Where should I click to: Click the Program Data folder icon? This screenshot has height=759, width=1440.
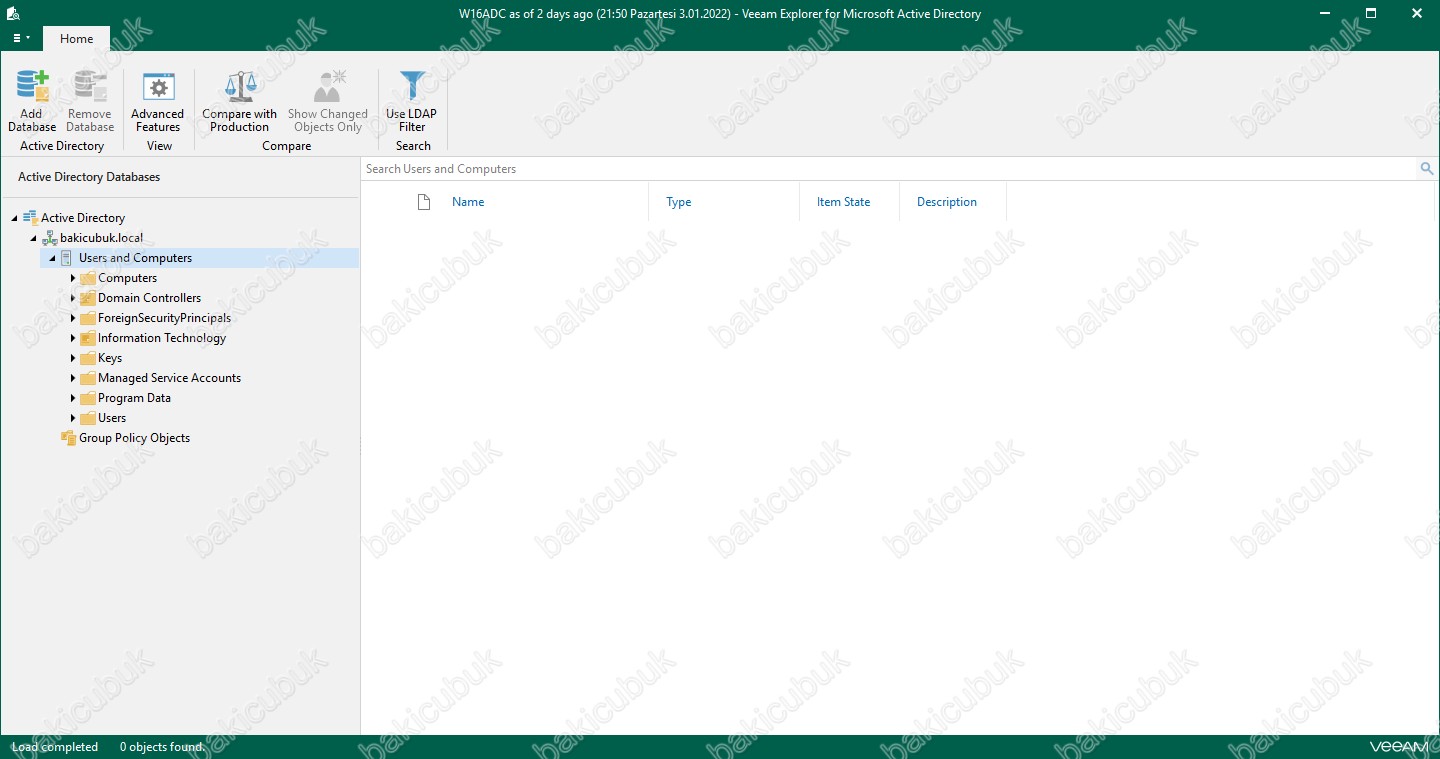pyautogui.click(x=88, y=398)
